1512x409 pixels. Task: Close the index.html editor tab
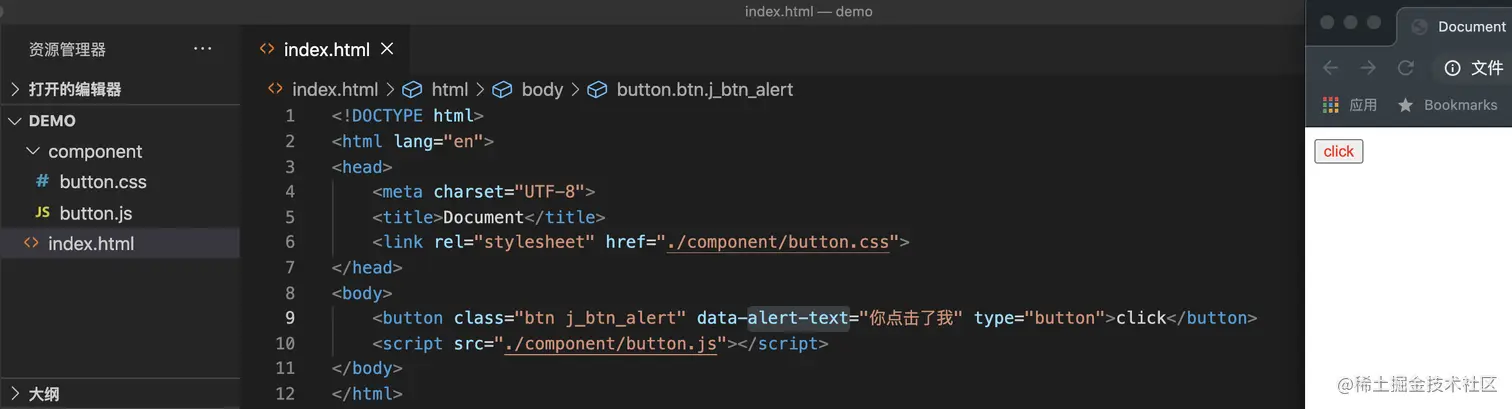click(388, 49)
